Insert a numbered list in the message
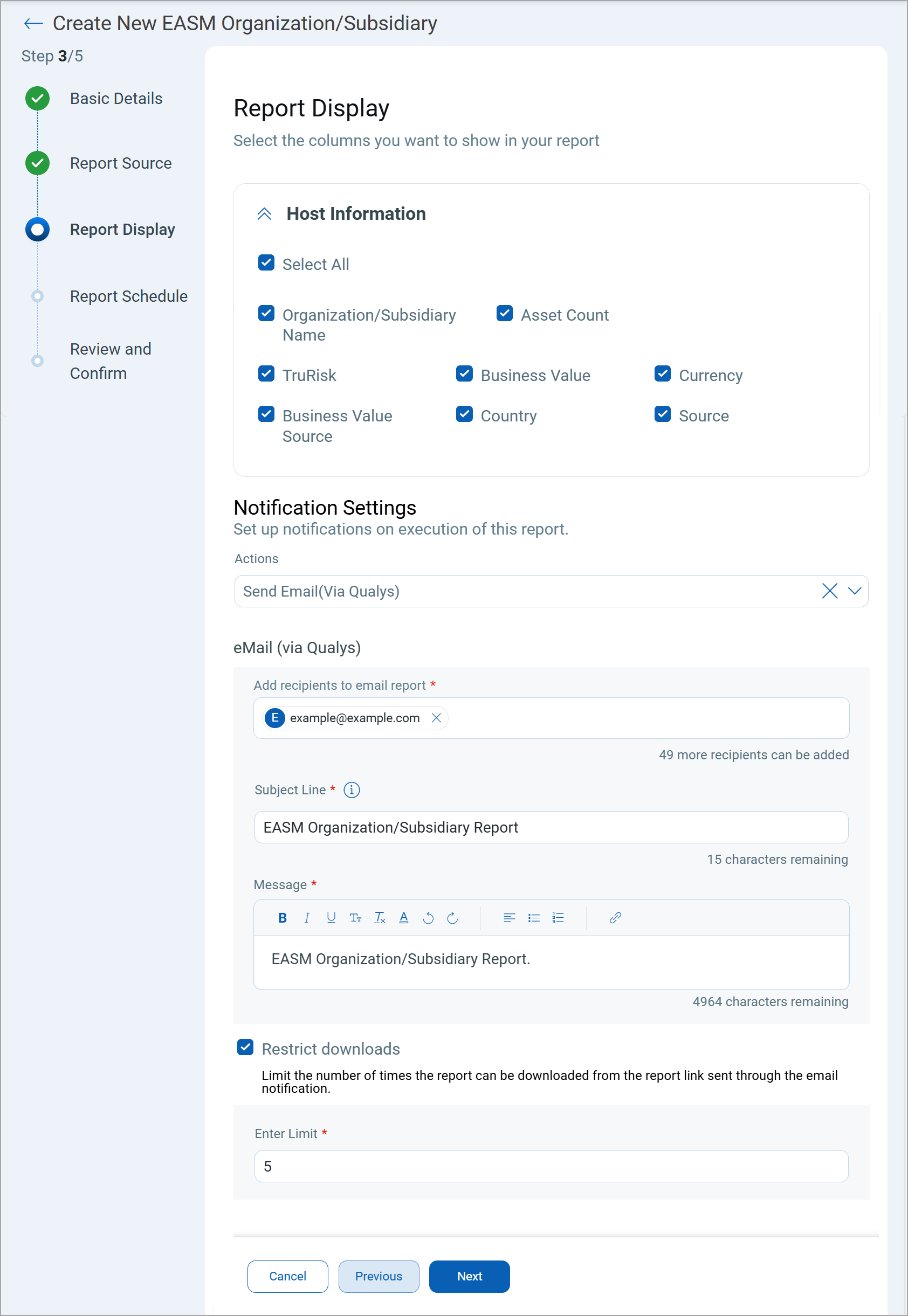 pyautogui.click(x=558, y=918)
